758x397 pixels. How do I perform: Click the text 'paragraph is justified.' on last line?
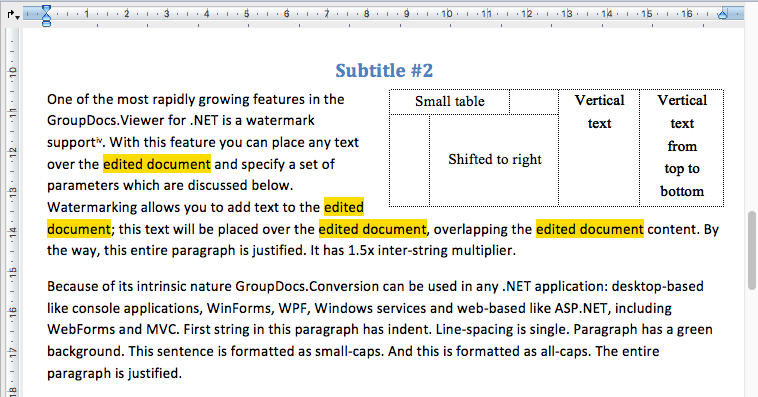tap(114, 373)
